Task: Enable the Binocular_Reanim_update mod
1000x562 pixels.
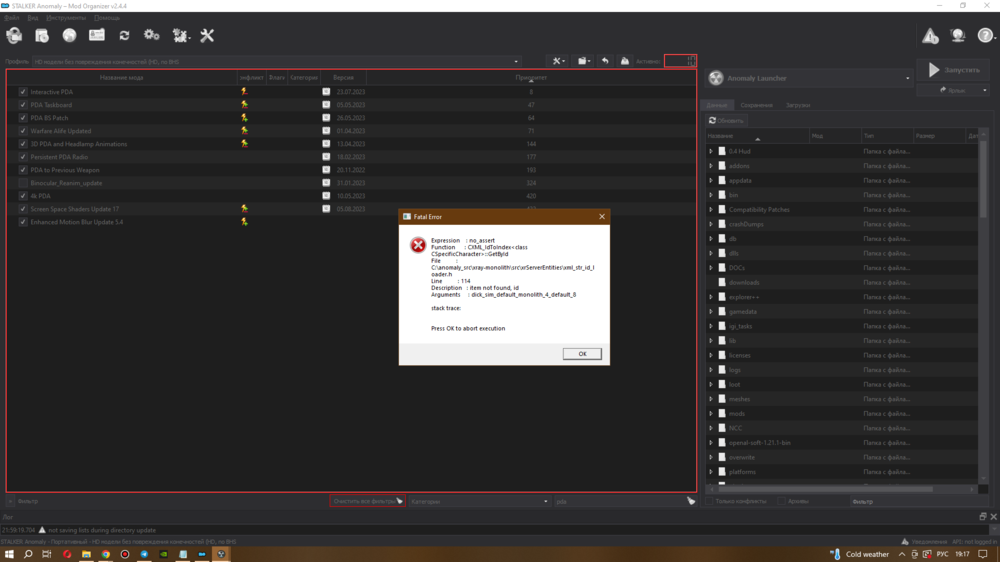Action: tap(23, 183)
